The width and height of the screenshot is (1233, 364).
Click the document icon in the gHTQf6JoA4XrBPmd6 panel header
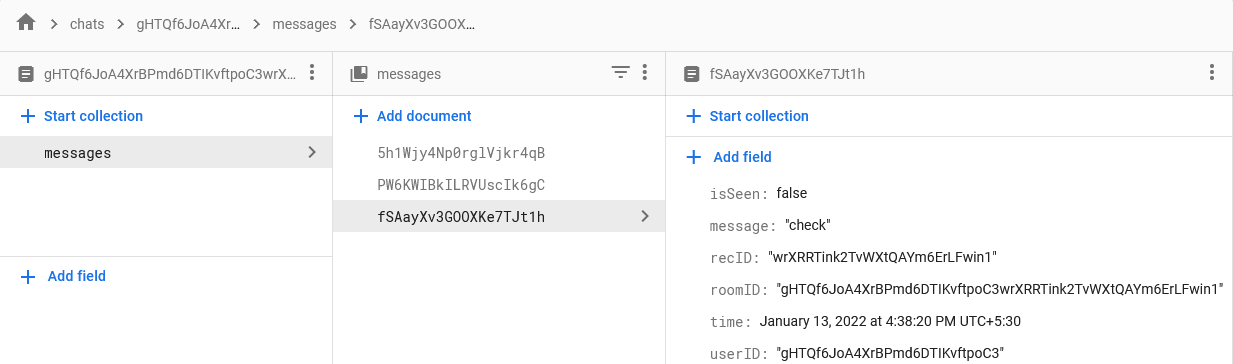(26, 73)
